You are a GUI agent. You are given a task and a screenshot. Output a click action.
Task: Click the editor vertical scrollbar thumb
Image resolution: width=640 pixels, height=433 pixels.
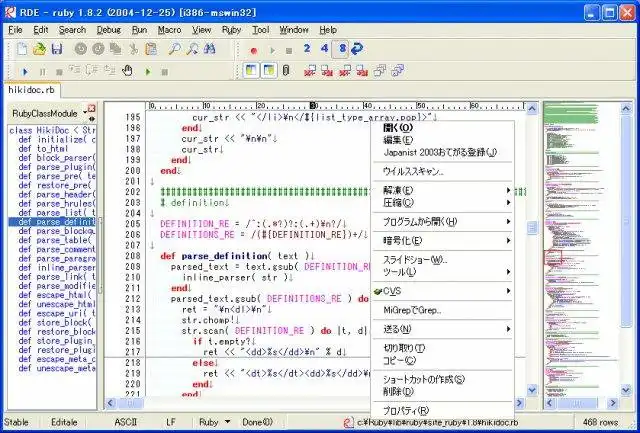[532, 228]
